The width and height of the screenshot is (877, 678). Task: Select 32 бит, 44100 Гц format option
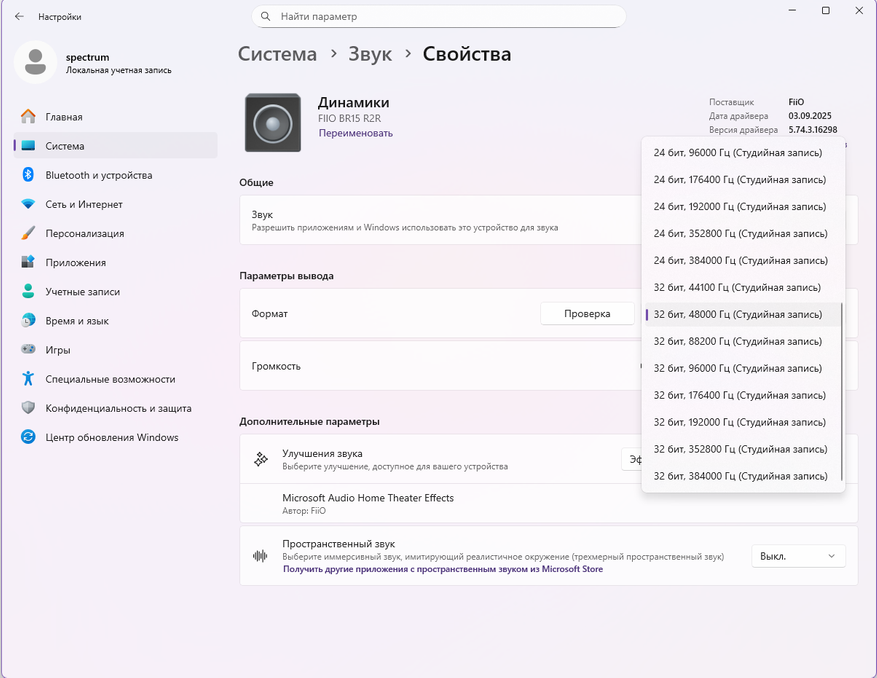click(737, 288)
